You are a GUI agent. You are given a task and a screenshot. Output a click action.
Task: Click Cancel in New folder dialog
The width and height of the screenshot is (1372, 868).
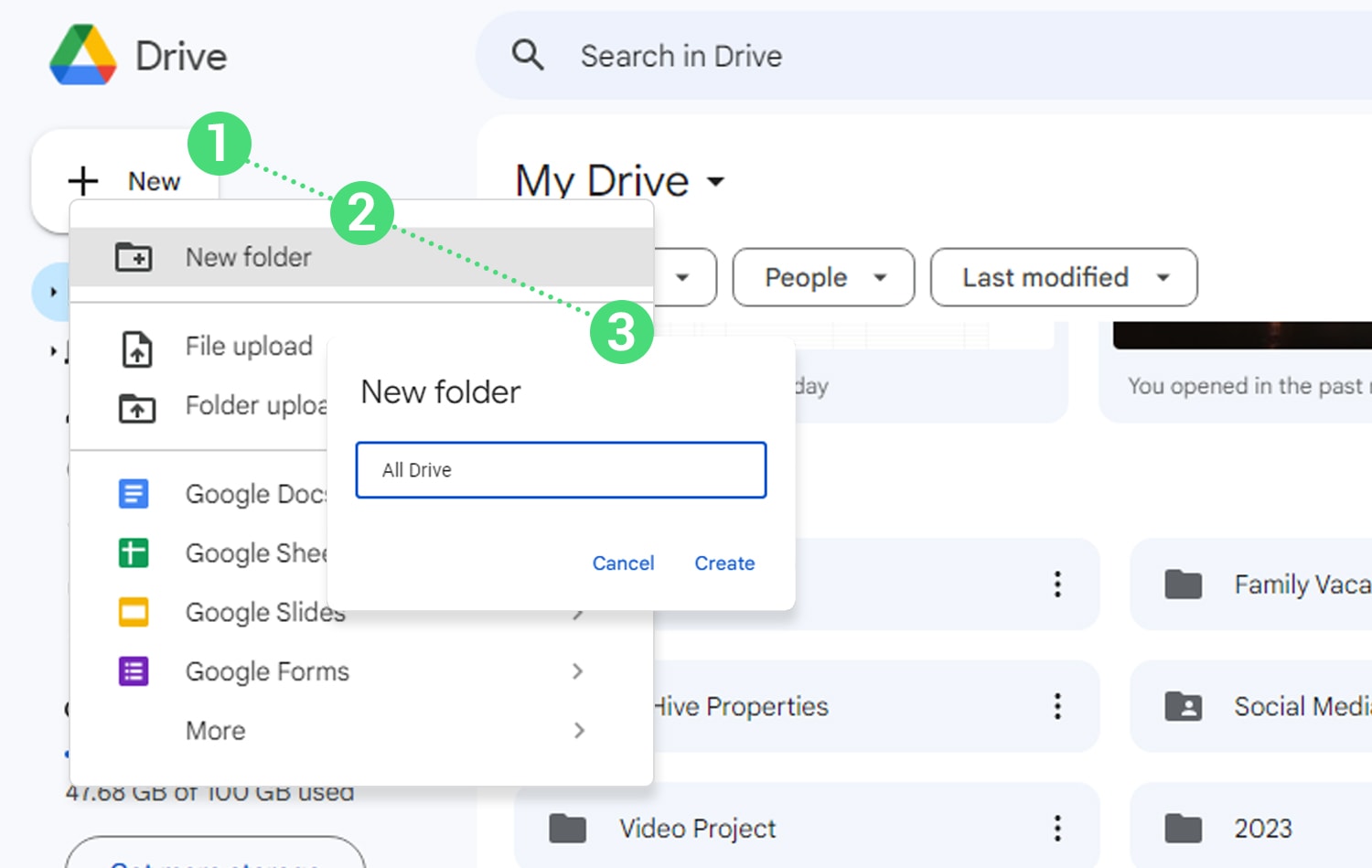[623, 563]
